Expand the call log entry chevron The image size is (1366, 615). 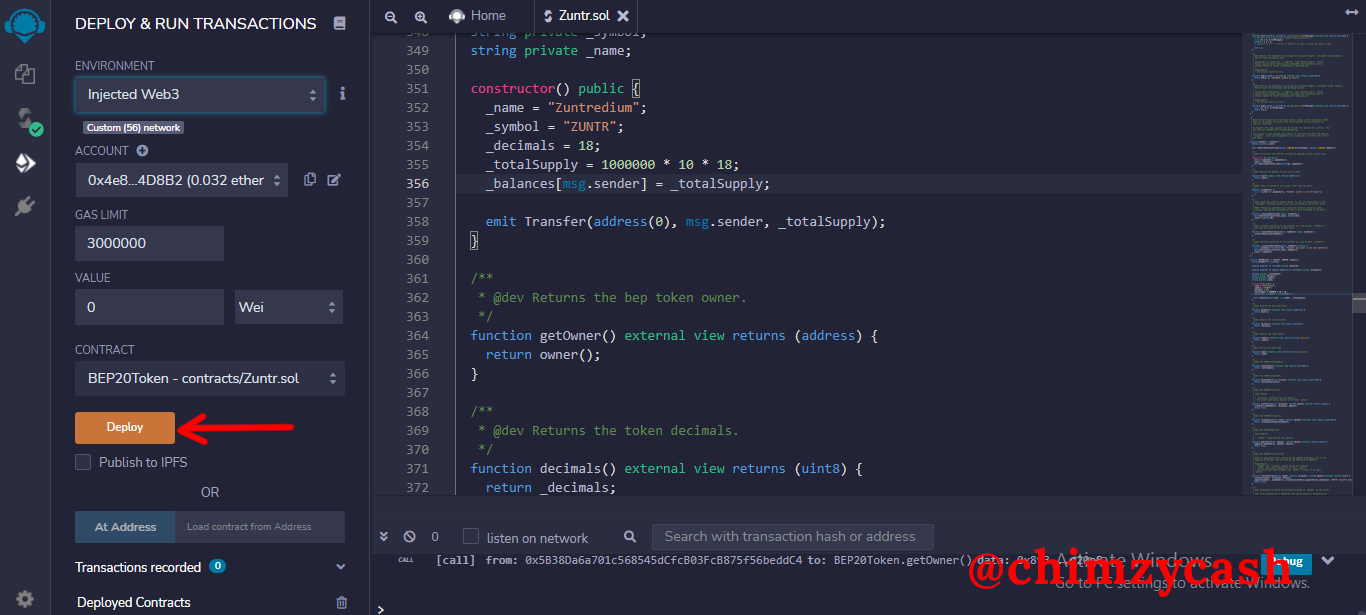click(1328, 560)
